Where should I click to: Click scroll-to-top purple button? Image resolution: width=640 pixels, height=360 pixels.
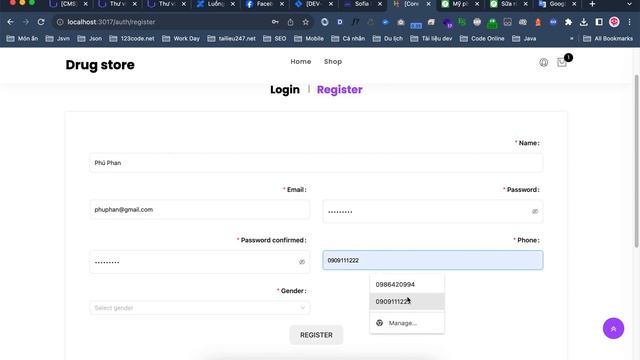pos(613,328)
